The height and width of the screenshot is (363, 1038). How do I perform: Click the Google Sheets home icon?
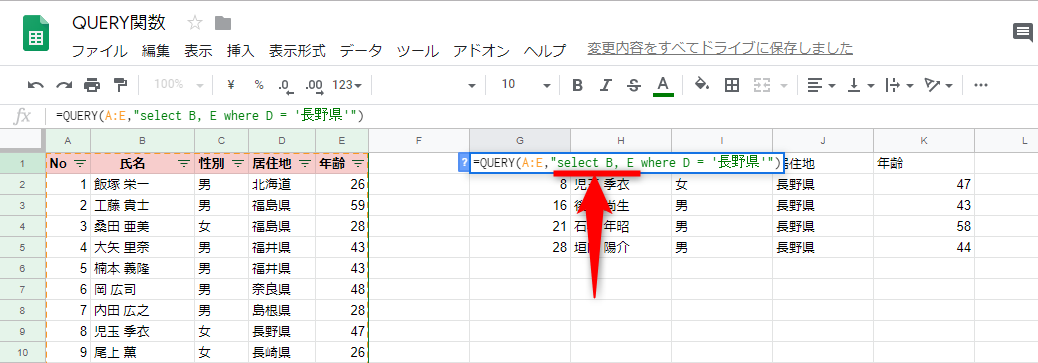pyautogui.click(x=36, y=34)
